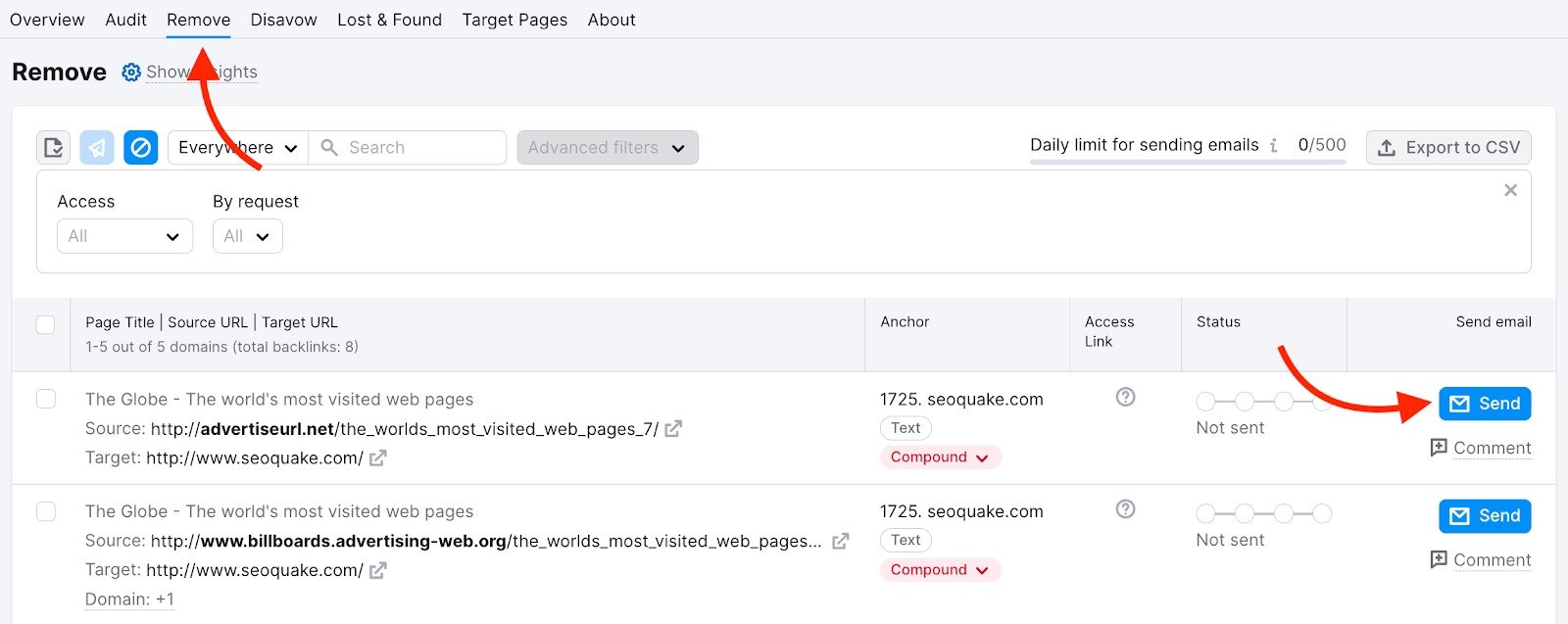
Task: Check the box for advertiseurl.net row
Action: tap(45, 399)
